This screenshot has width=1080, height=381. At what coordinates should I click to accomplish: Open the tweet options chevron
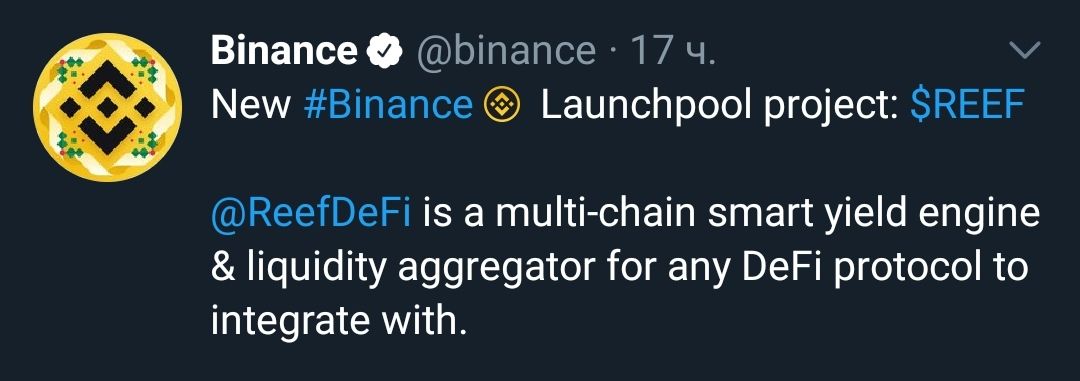(x=1024, y=51)
